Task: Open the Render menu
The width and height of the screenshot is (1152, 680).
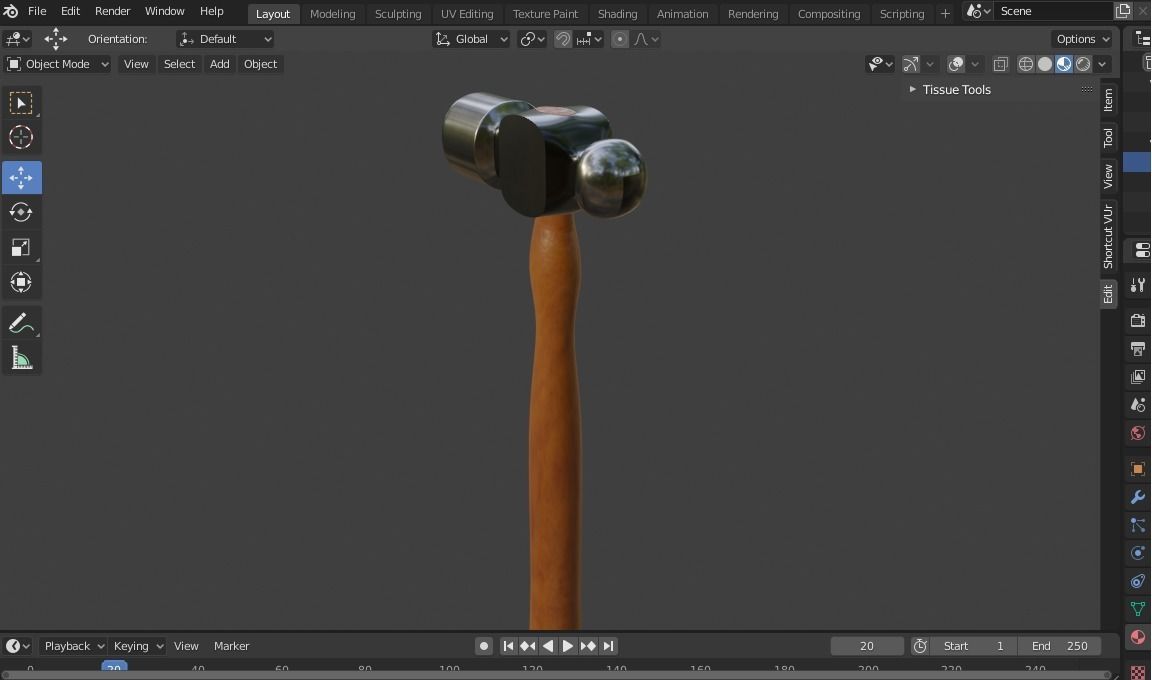Action: [112, 11]
